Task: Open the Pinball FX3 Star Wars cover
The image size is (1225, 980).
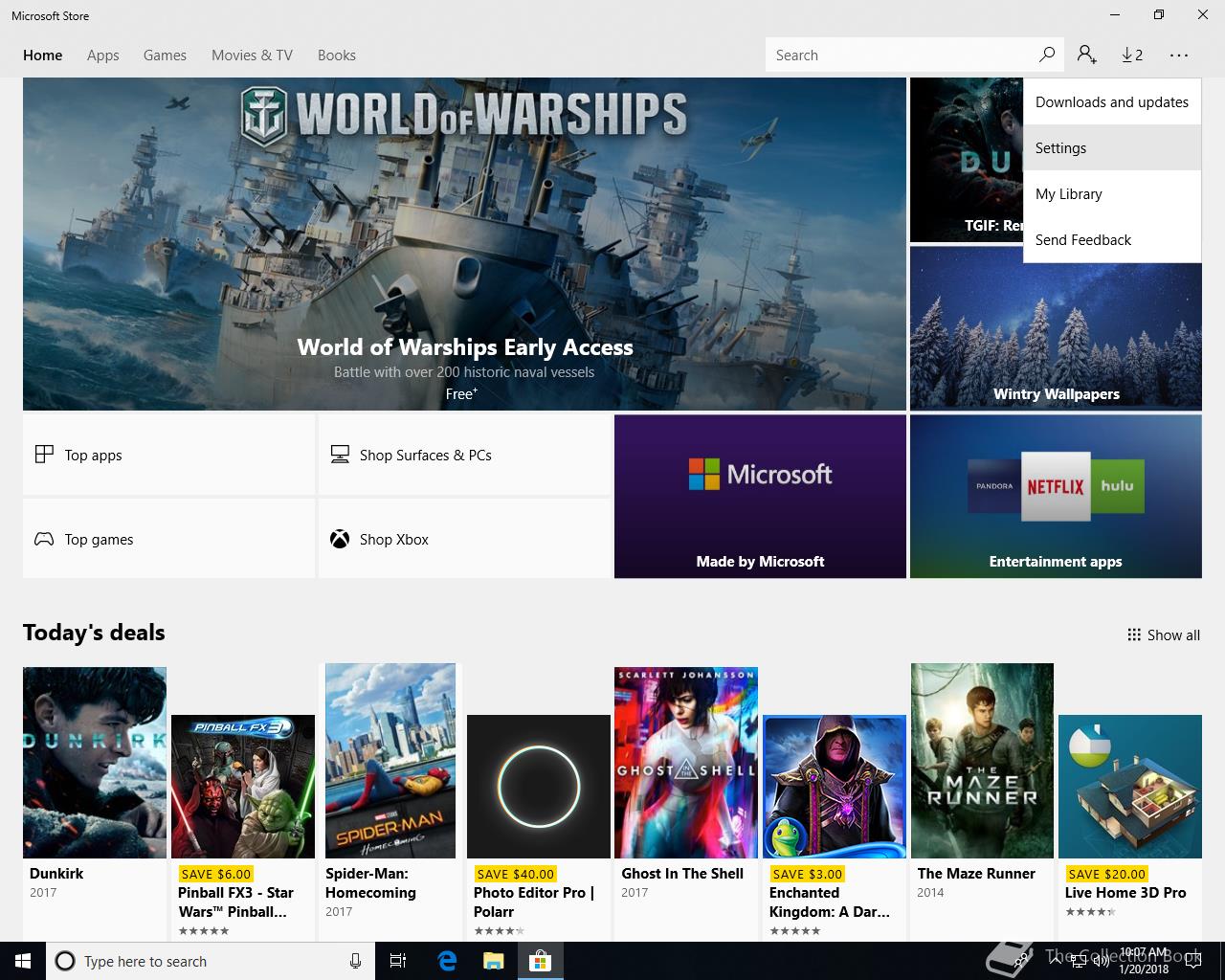Action: (x=243, y=787)
